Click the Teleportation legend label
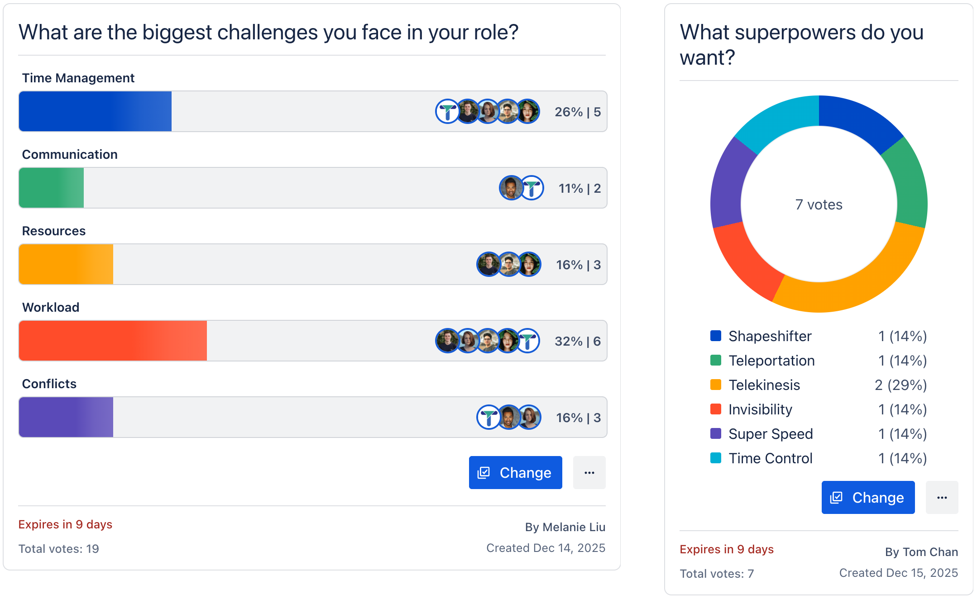 click(771, 361)
